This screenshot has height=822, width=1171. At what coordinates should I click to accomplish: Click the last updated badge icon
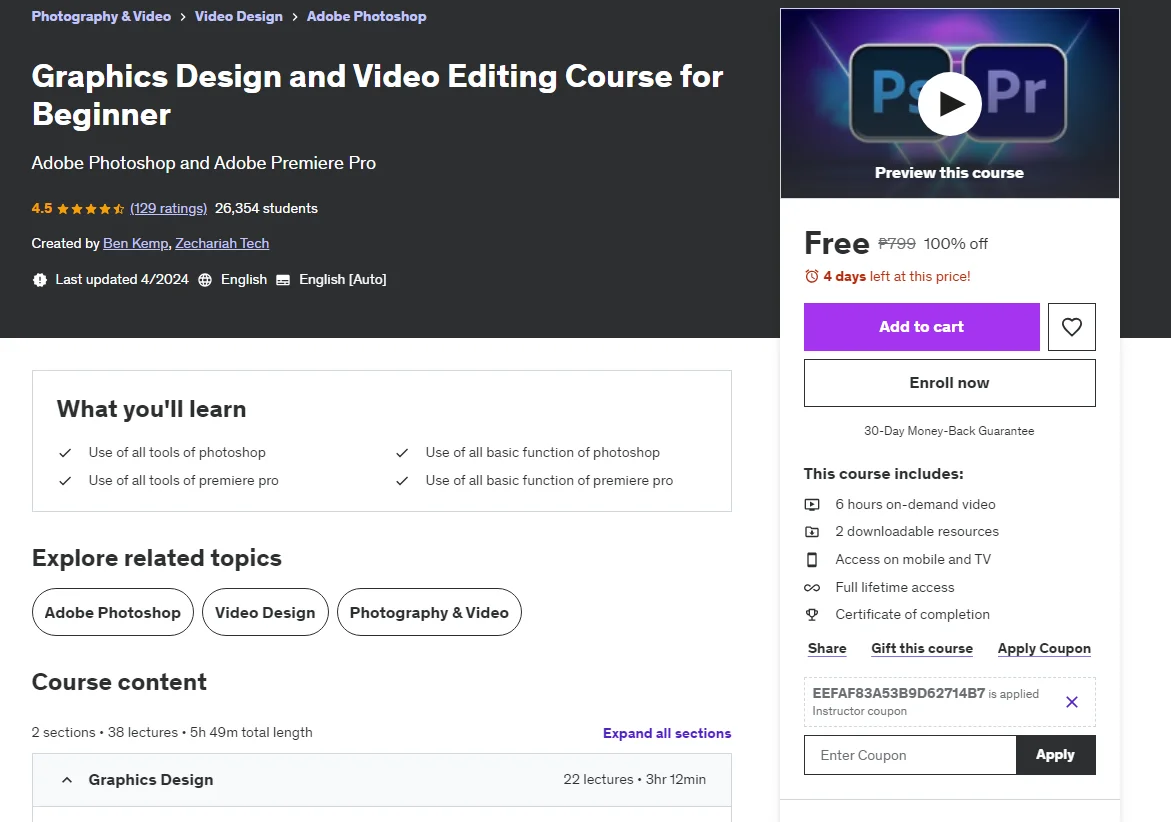coord(40,280)
